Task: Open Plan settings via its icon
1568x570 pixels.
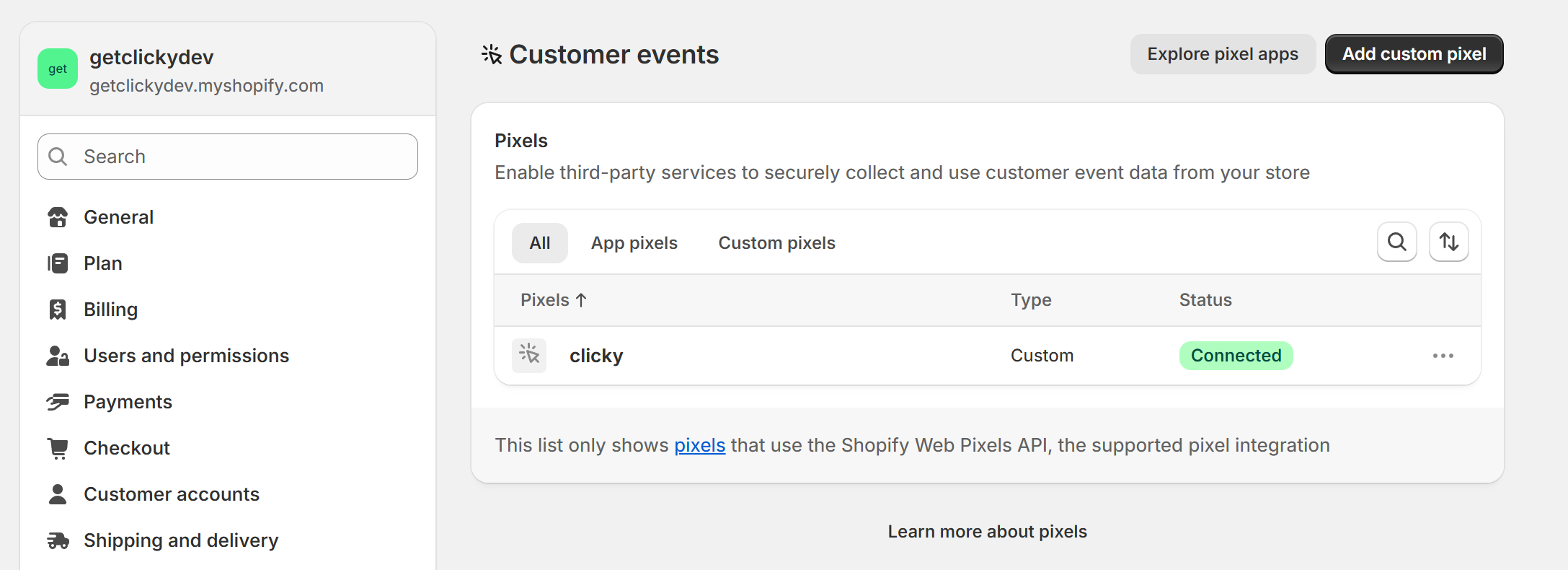Action: click(x=58, y=263)
